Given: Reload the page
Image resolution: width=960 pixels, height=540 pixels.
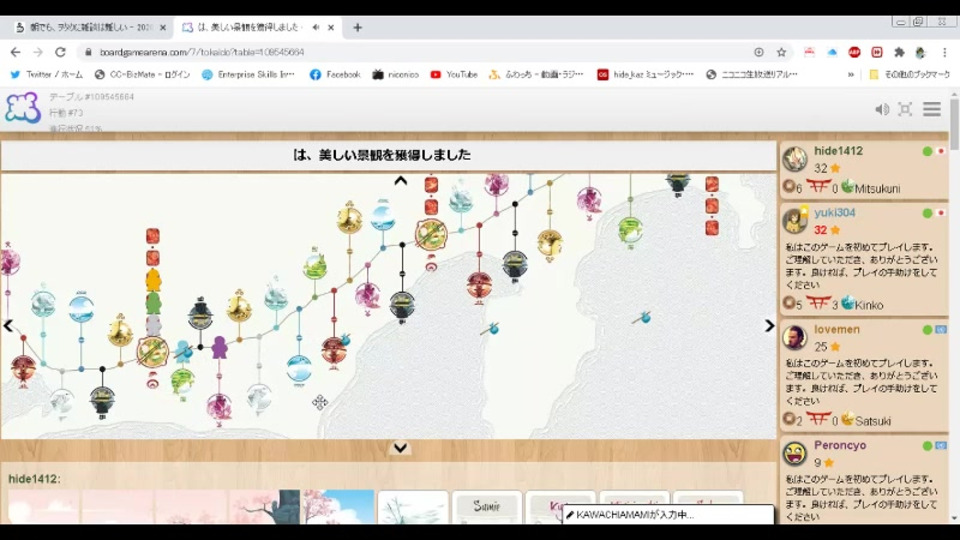Looking at the screenshot, I should tap(60, 52).
